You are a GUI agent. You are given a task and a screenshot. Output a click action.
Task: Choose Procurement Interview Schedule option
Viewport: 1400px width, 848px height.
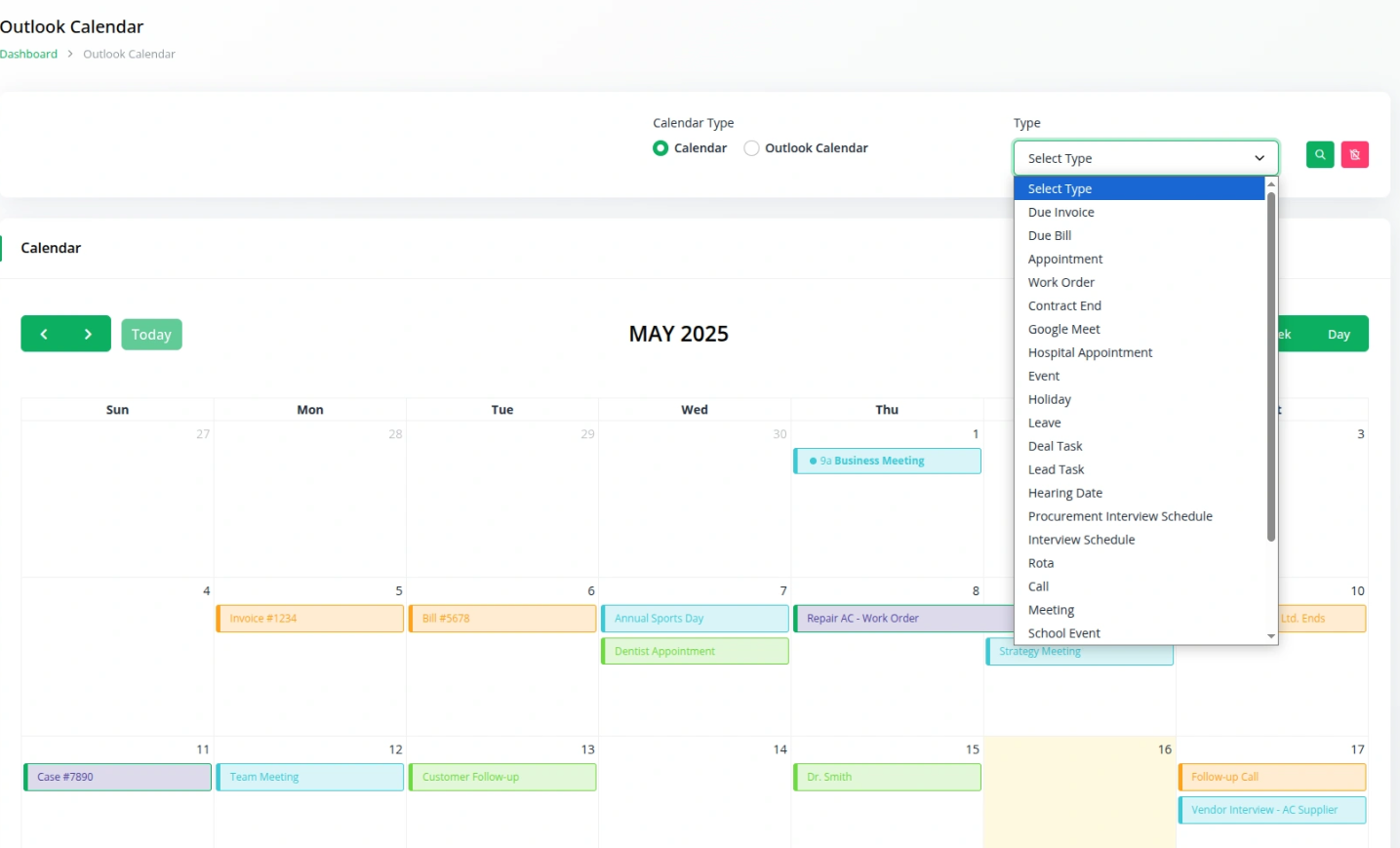click(x=1140, y=516)
